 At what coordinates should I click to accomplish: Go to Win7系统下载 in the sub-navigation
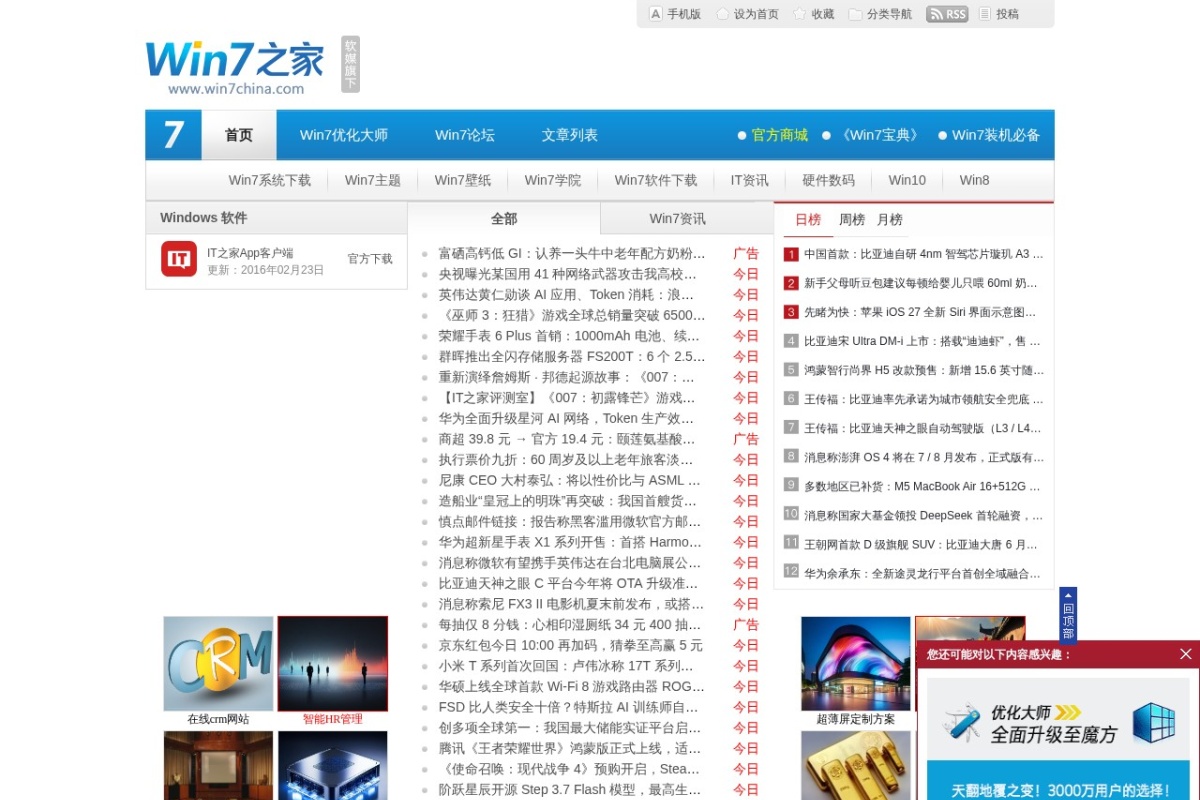(x=270, y=180)
